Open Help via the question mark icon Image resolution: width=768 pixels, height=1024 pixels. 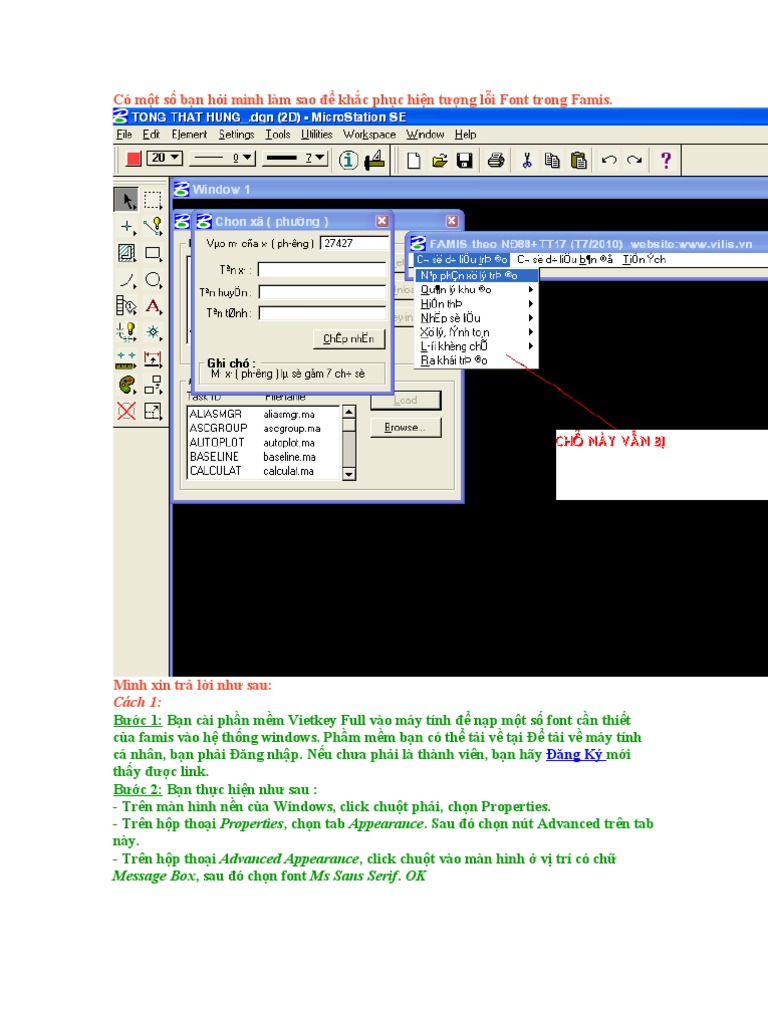point(665,160)
